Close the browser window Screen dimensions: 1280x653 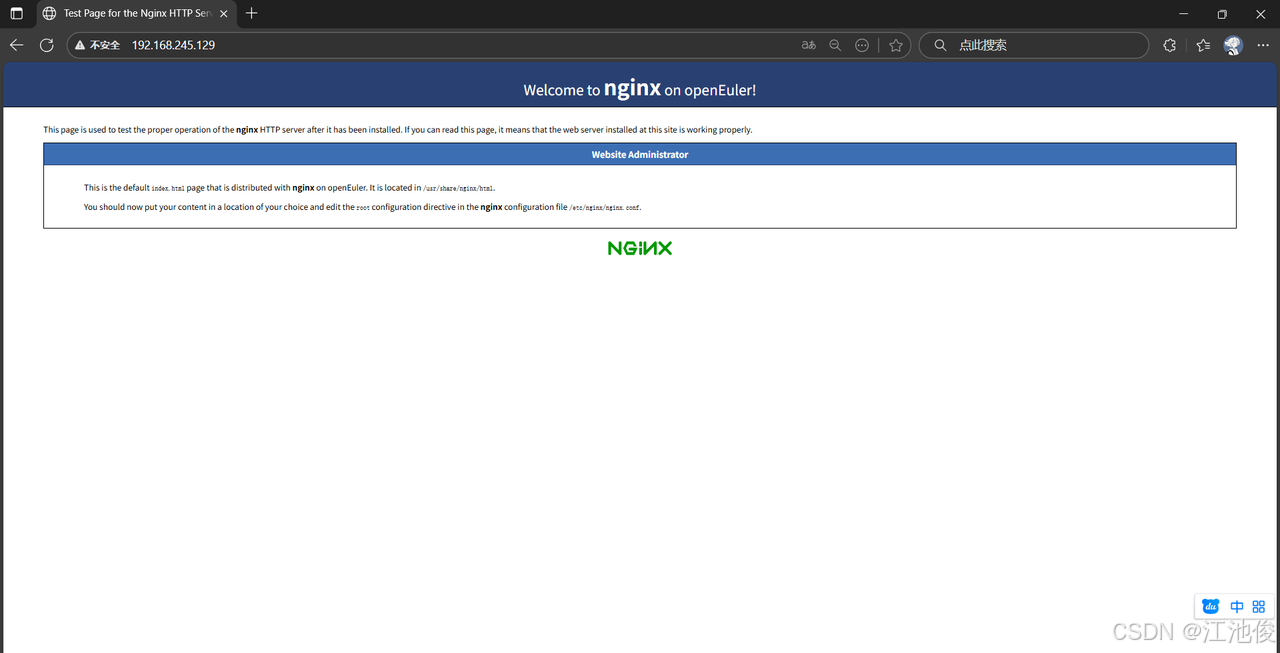(x=1261, y=14)
